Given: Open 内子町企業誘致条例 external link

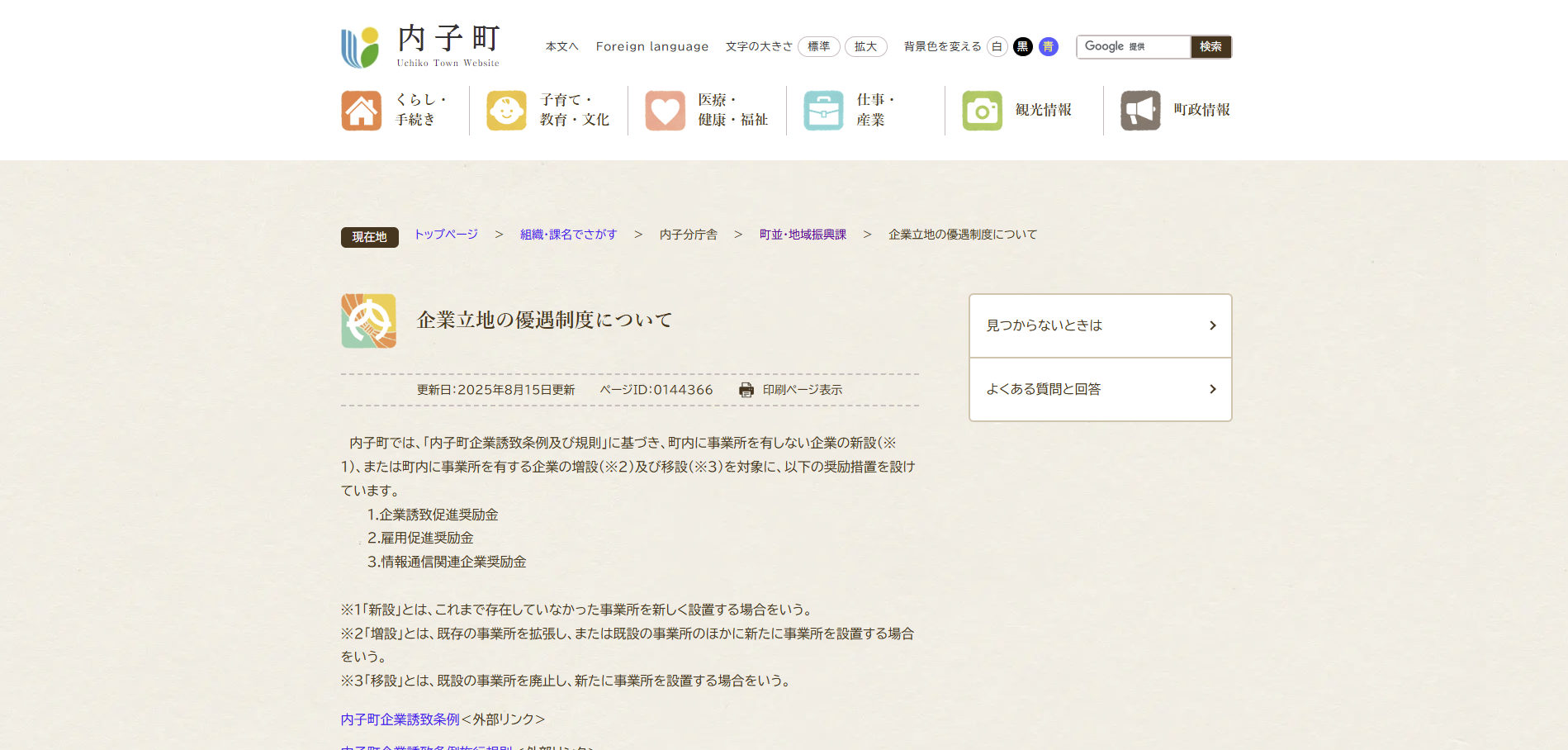Looking at the screenshot, I should (400, 719).
